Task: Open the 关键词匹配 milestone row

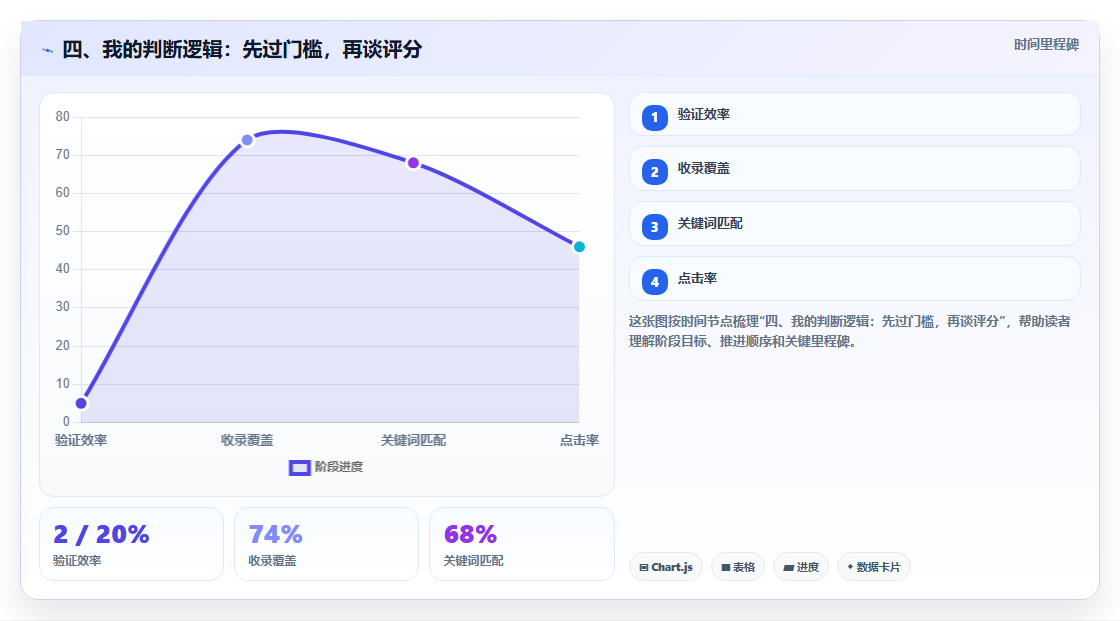Action: pos(854,224)
